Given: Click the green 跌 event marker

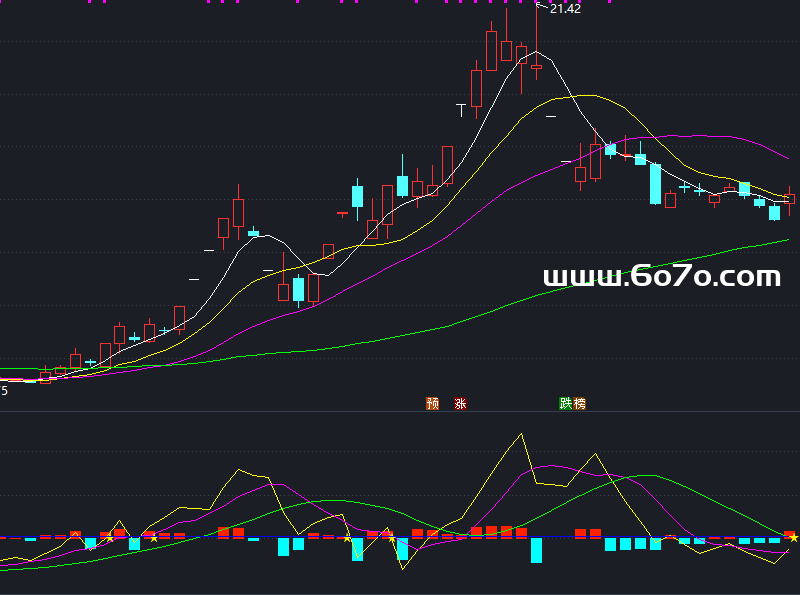Looking at the screenshot, I should point(566,404).
